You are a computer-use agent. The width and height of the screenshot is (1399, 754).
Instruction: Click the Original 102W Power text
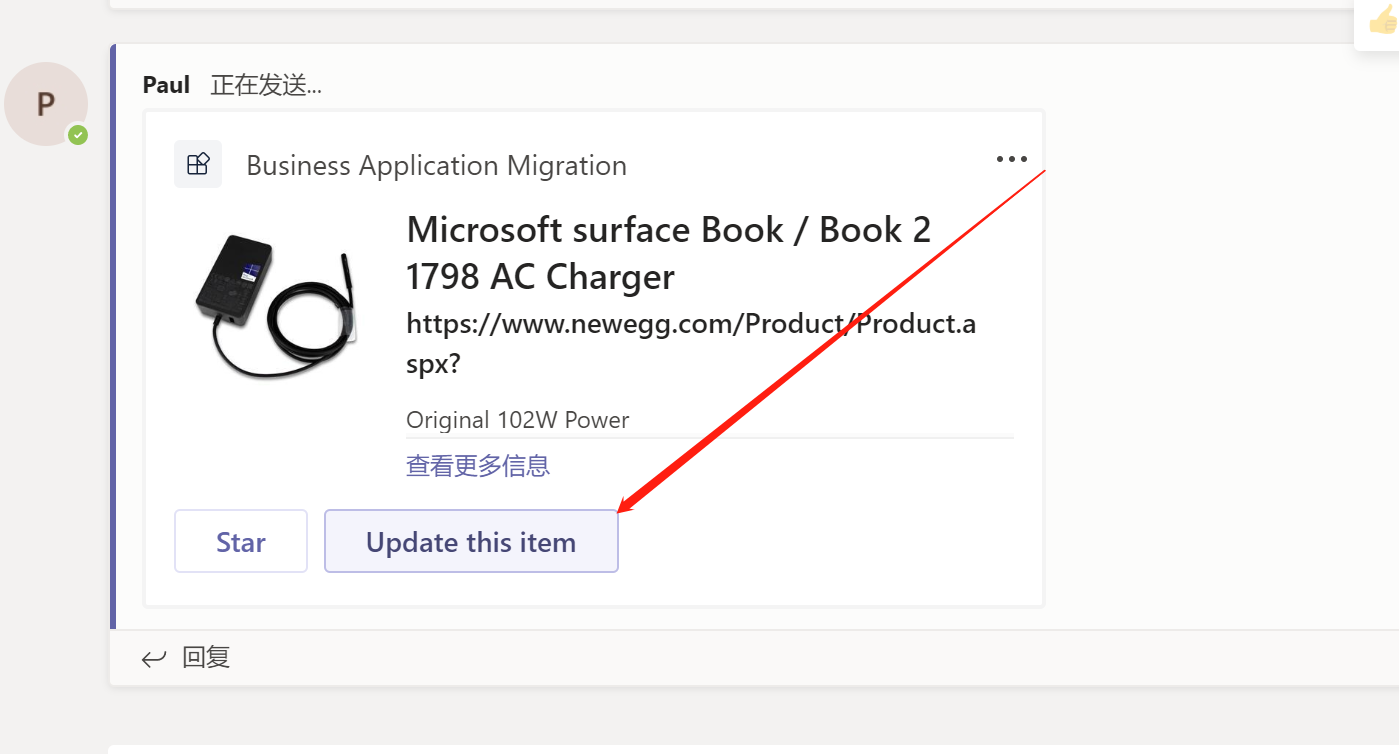(x=518, y=420)
